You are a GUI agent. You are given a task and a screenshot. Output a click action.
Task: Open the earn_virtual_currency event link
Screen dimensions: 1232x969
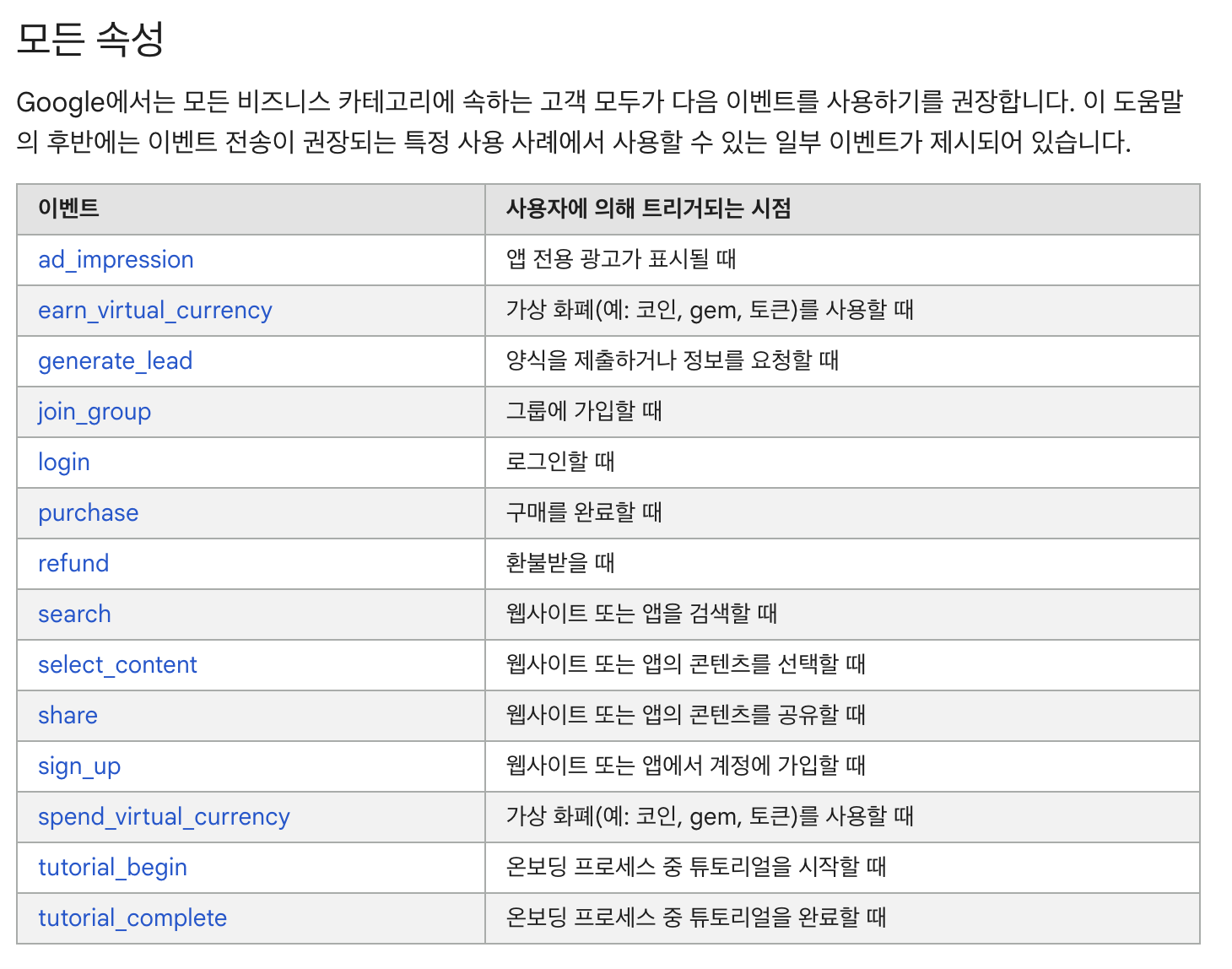point(155,311)
